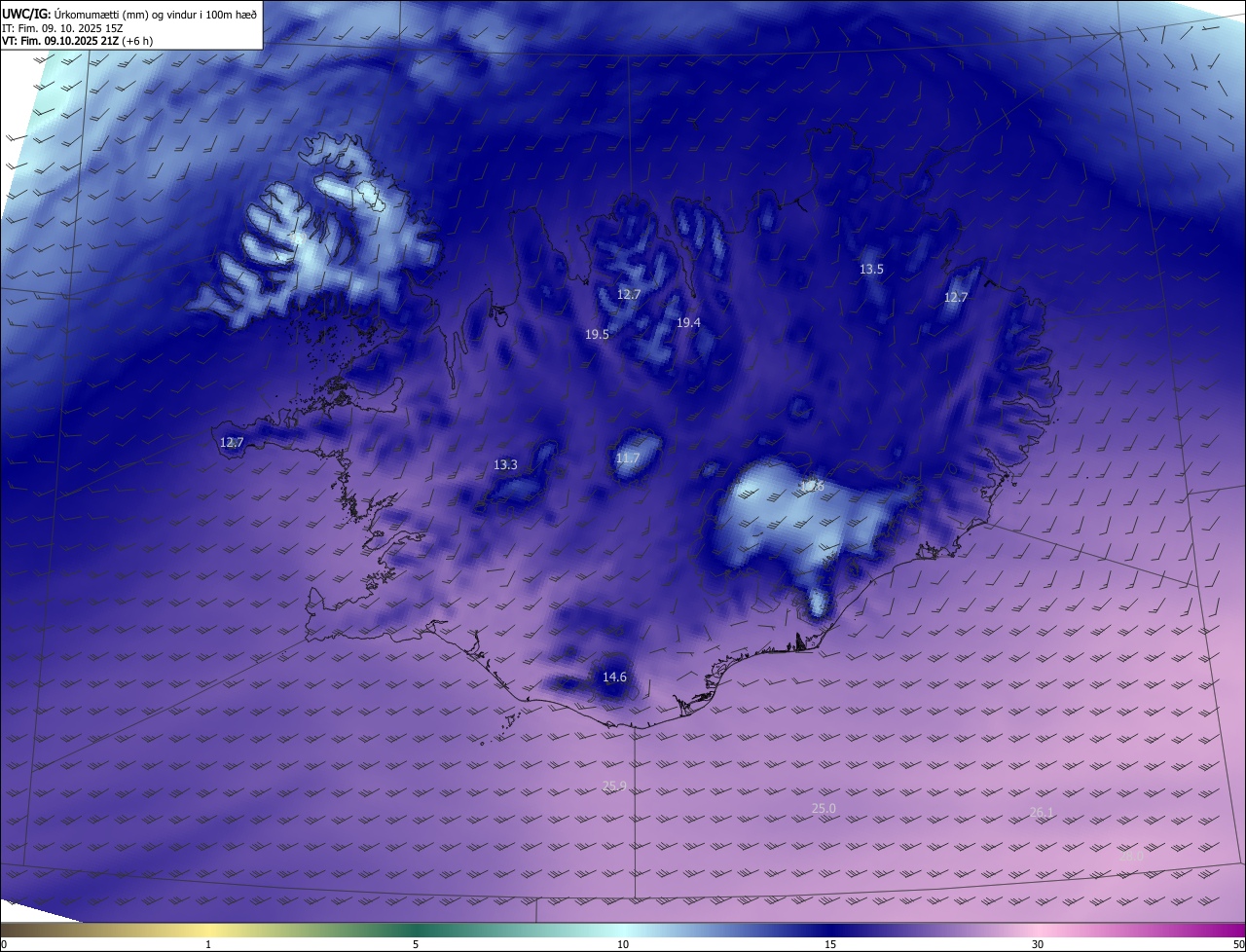Click the VT: Fim. 09.10.2025 21Z (+6 h) line
Viewport: 1246px width, 952px height.
coord(77,41)
